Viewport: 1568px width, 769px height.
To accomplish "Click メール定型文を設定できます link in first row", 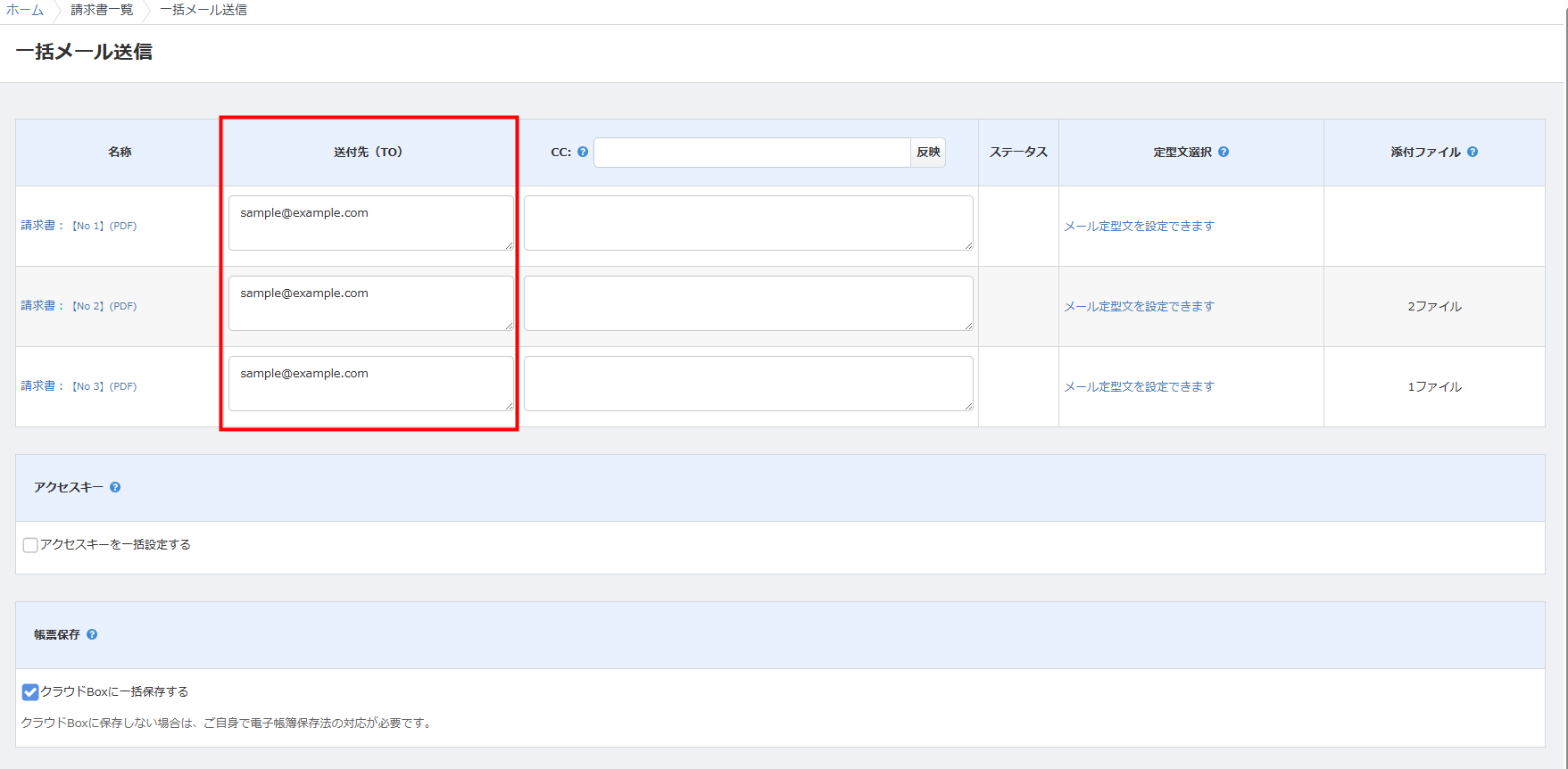I will coord(1139,227).
